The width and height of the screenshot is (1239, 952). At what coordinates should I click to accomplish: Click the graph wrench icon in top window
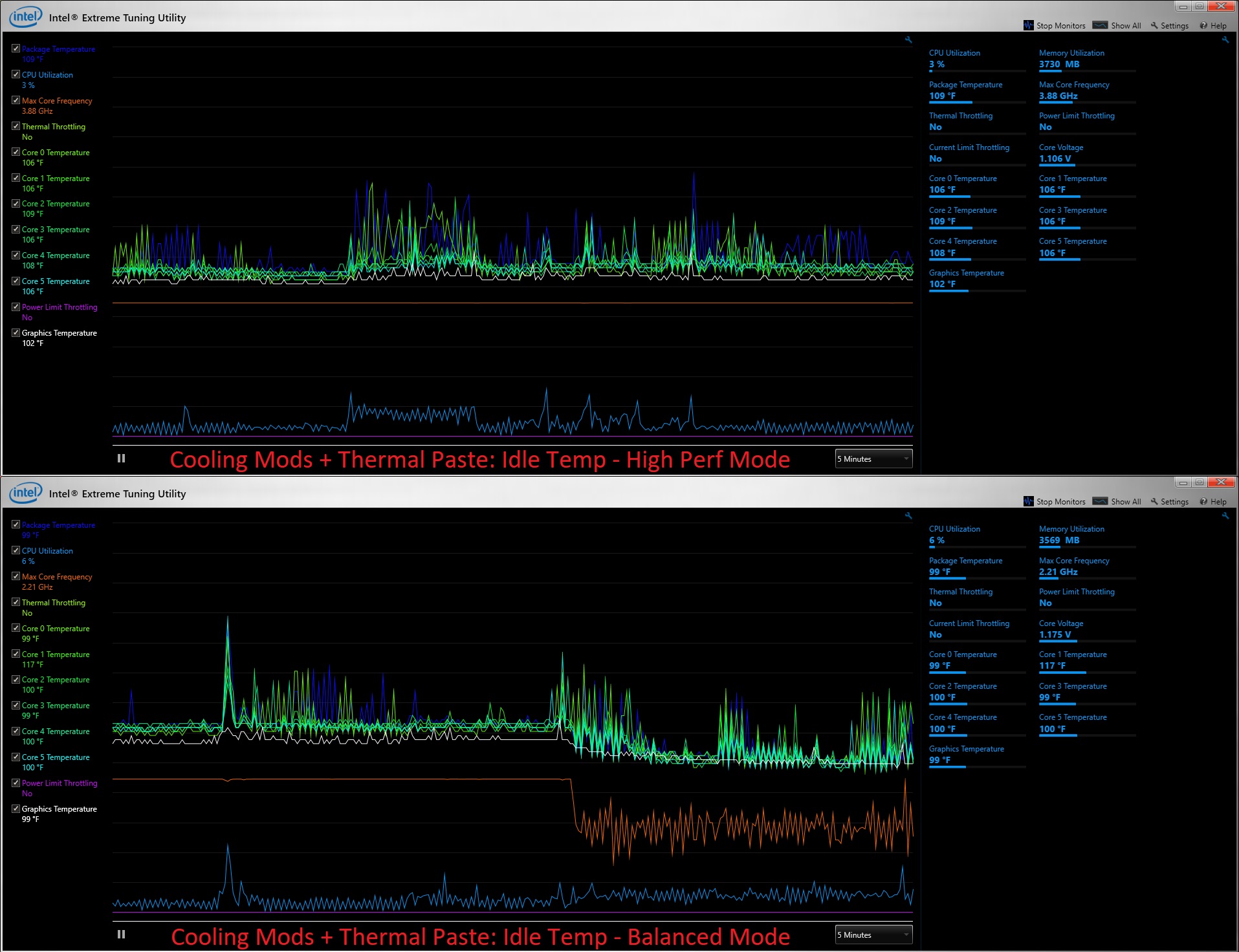pos(908,40)
